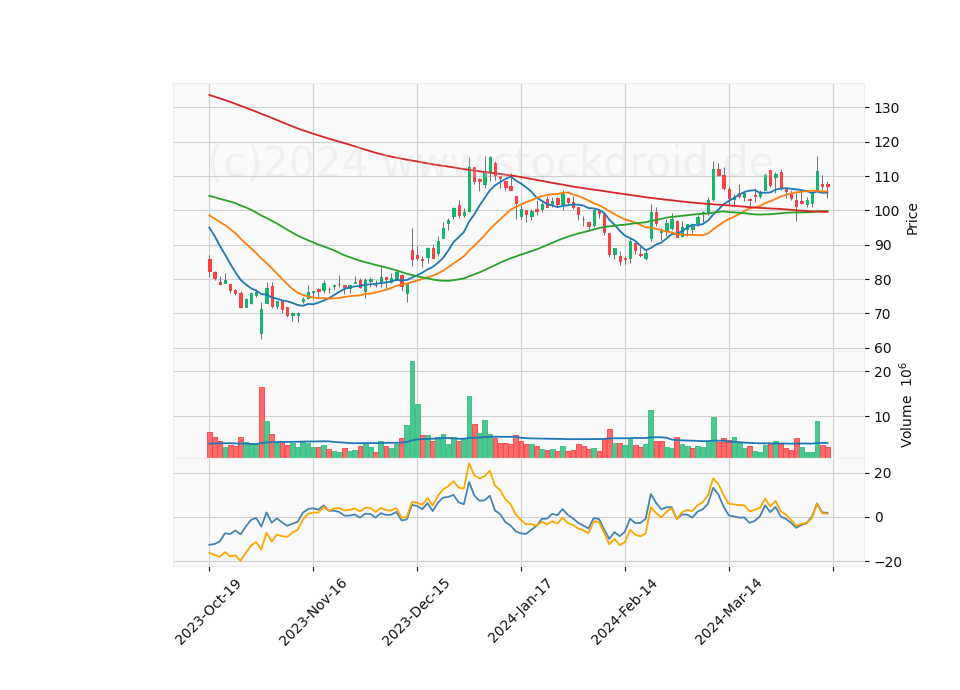This screenshot has width=960, height=690.
Task: Select the 90 price axis tick
Action: tap(883, 246)
